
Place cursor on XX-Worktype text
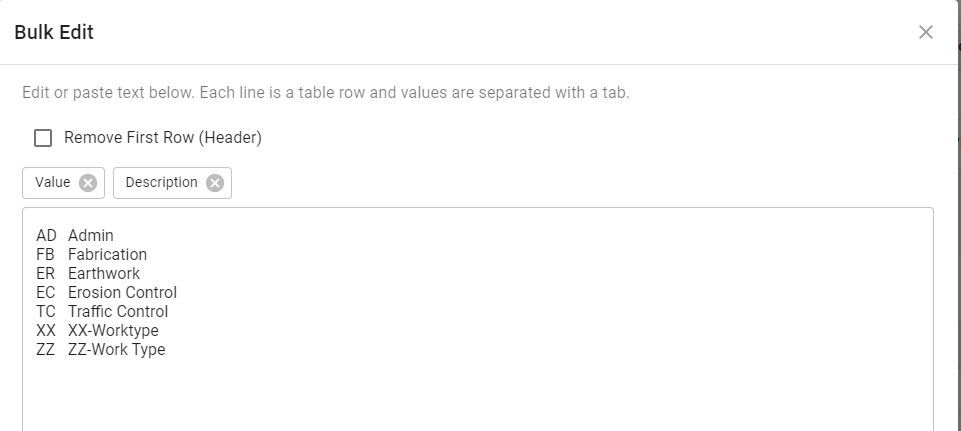113,331
